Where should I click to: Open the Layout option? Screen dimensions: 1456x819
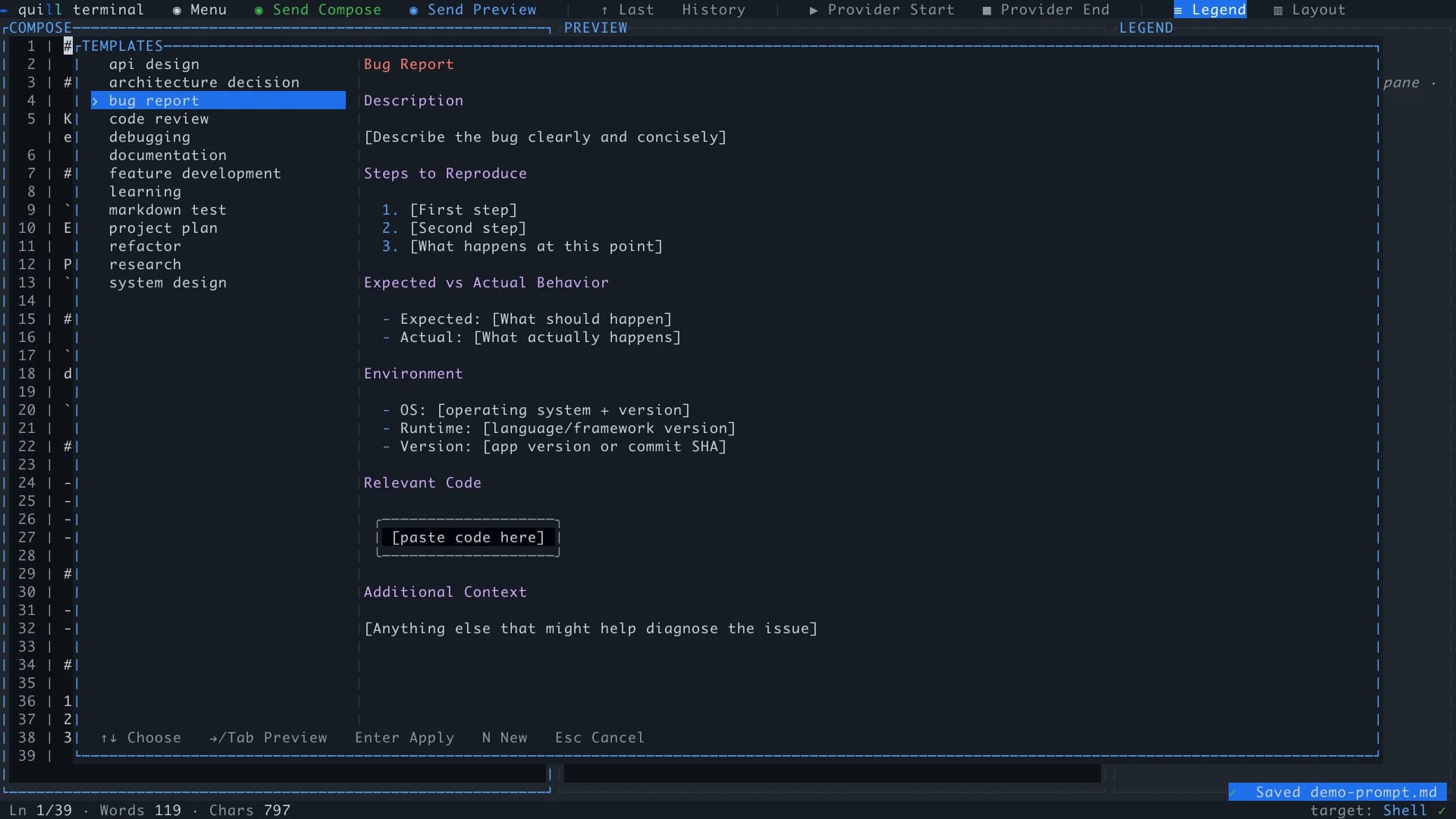pos(1310,10)
